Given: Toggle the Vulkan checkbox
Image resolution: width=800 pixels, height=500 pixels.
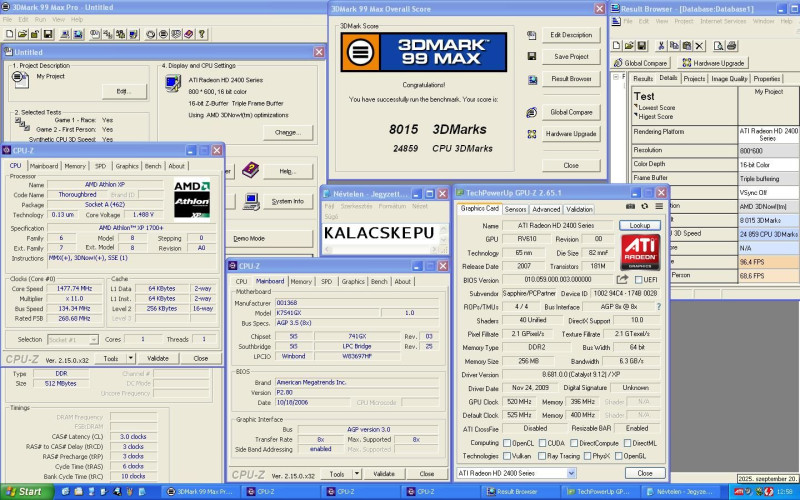Looking at the screenshot, I should tap(507, 456).
